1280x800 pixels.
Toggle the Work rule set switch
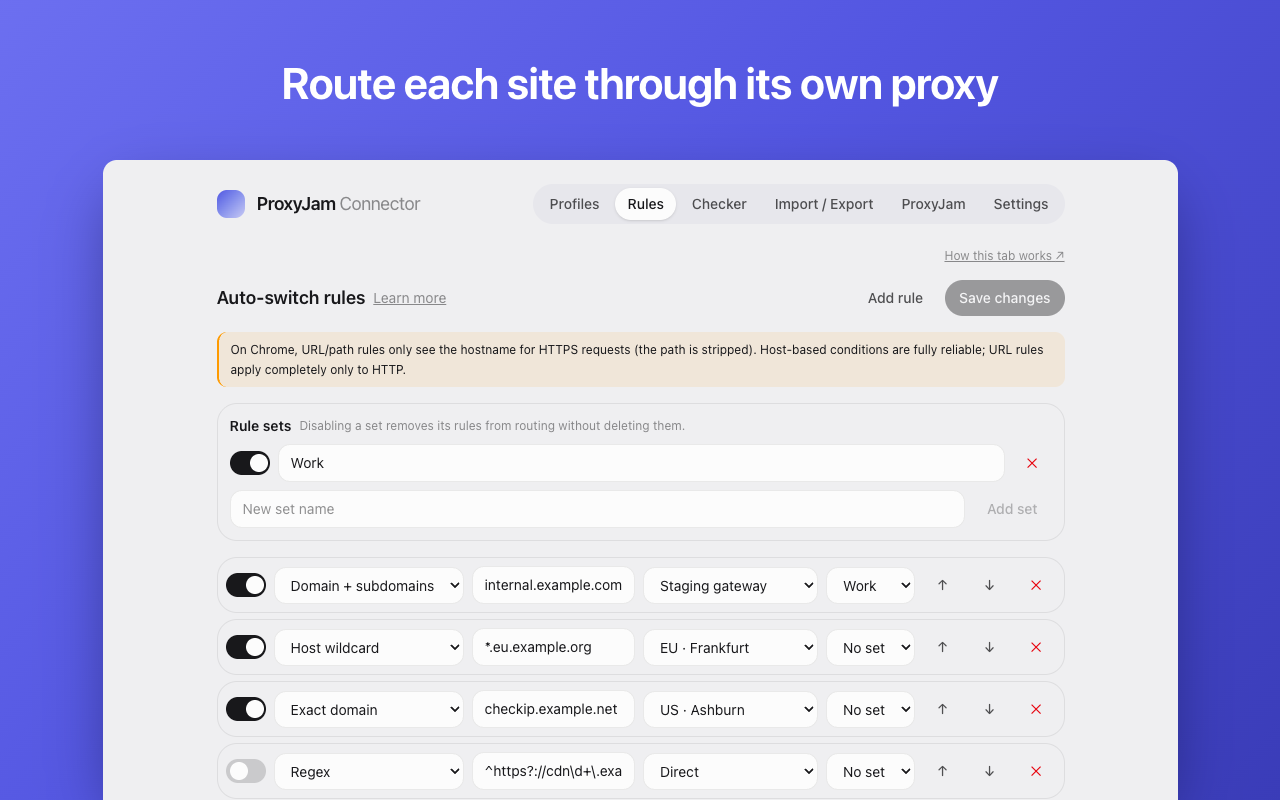point(250,463)
